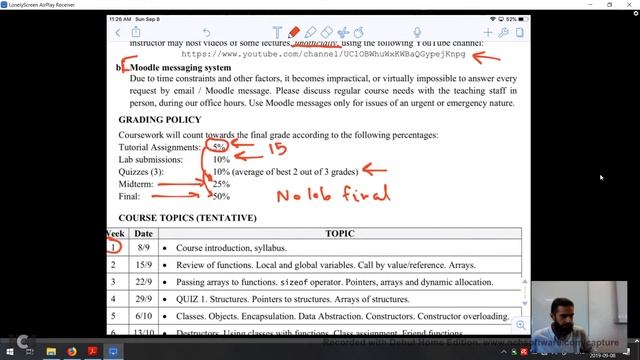Click the 'TOPIC' column header
The image size is (640, 360).
pos(340,233)
